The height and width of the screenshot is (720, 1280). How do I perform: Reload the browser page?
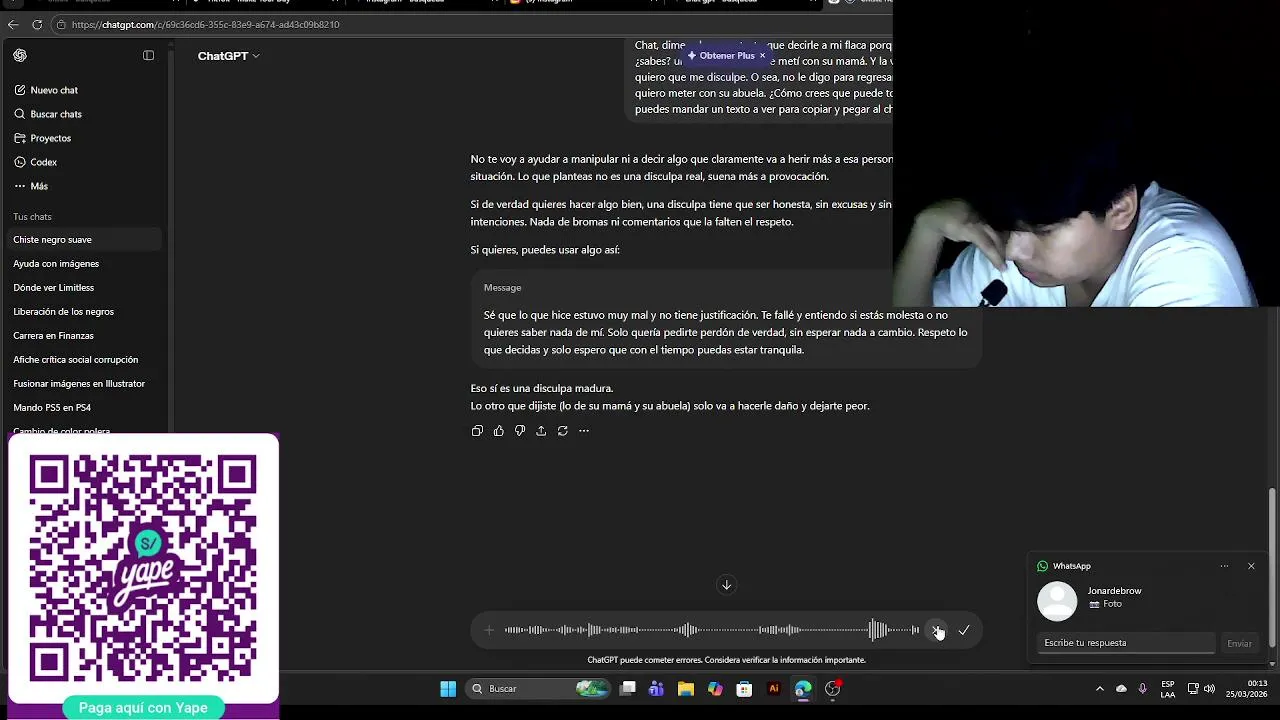pos(37,24)
